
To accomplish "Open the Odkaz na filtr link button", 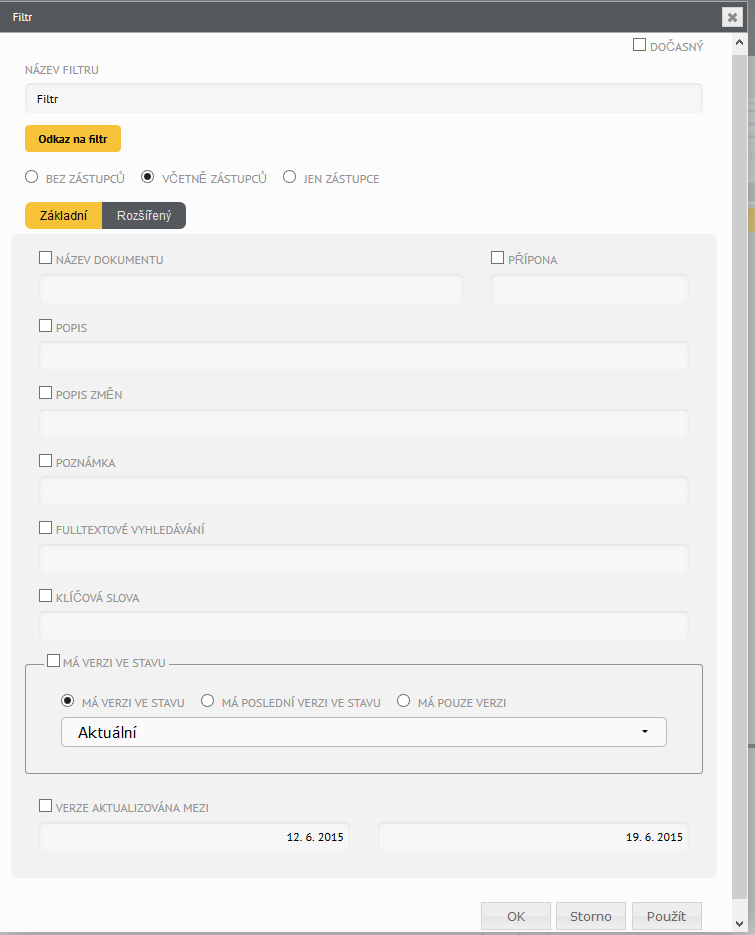I will click(x=73, y=138).
